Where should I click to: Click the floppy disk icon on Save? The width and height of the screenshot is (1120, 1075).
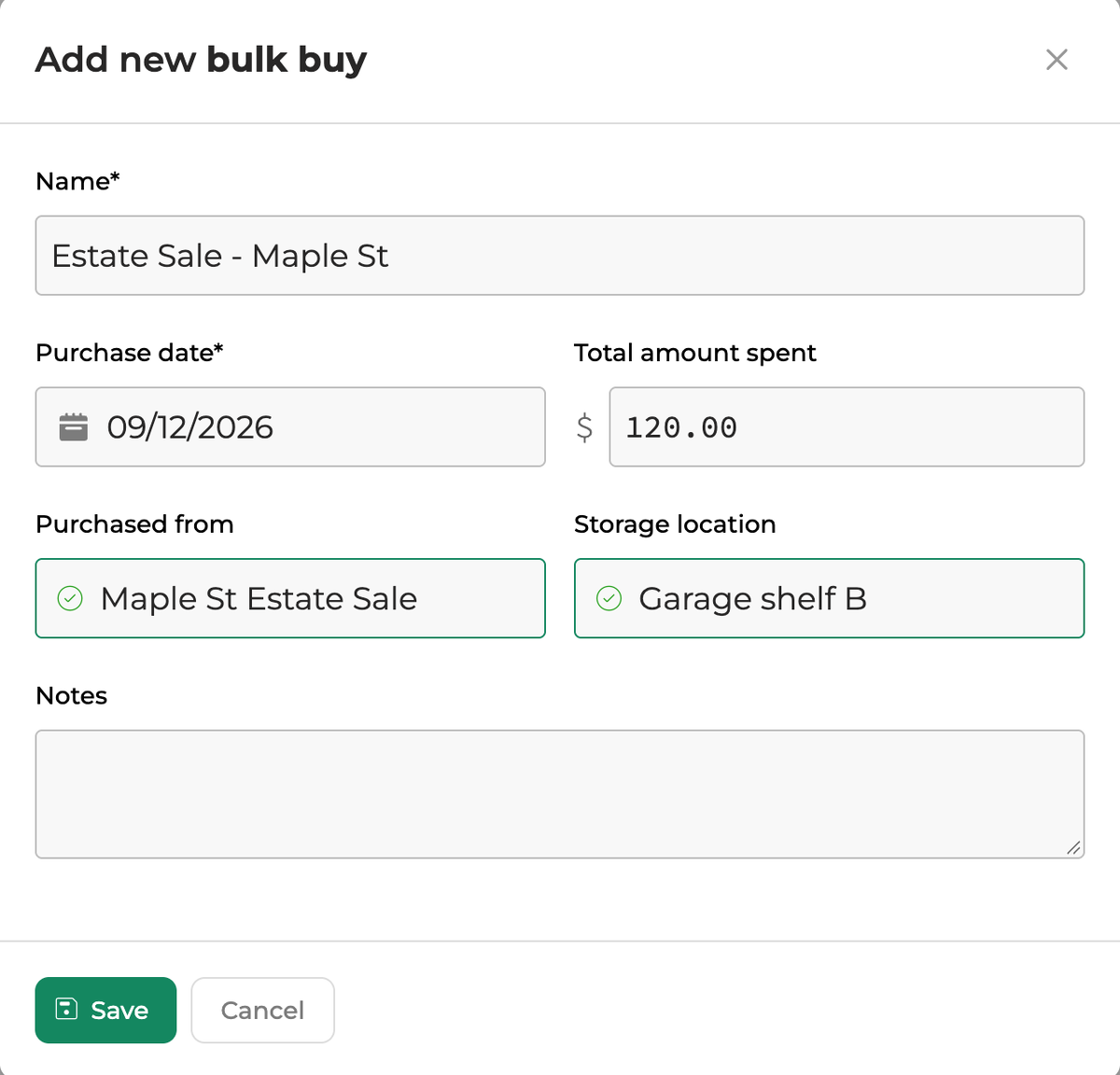66,1009
